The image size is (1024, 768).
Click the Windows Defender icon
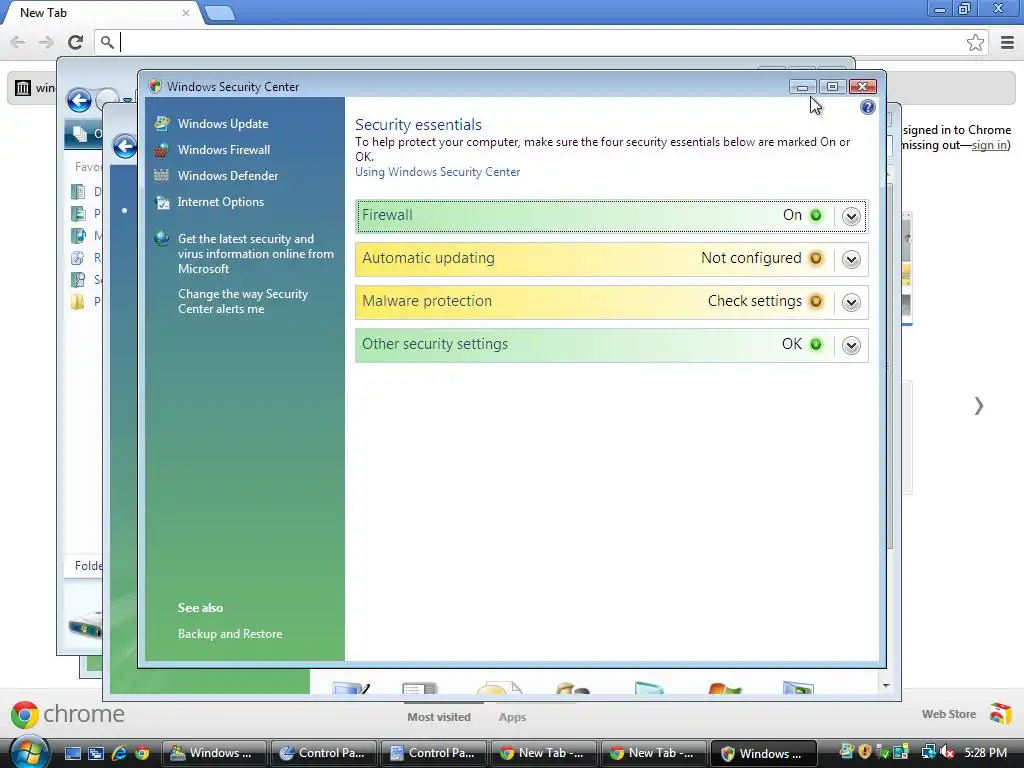click(161, 175)
